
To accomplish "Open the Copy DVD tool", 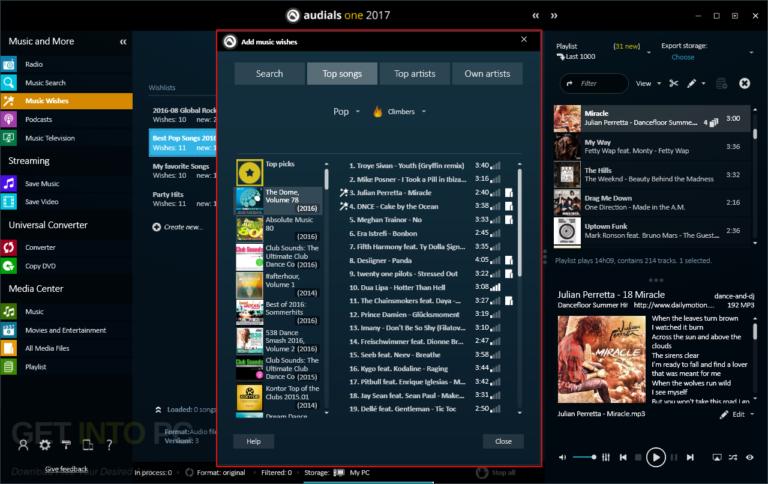I will click(x=40, y=265).
